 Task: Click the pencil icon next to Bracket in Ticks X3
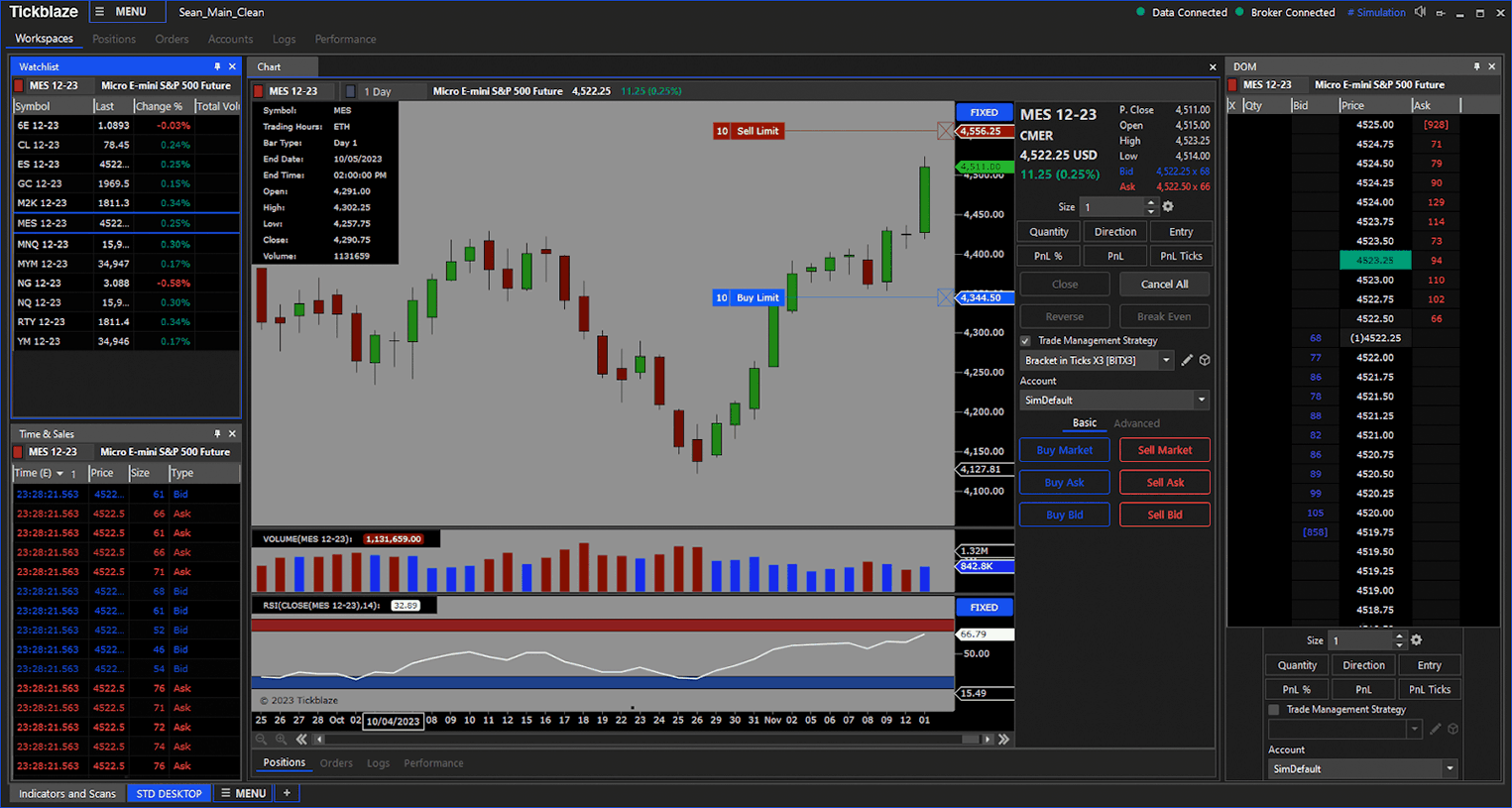pos(1187,361)
